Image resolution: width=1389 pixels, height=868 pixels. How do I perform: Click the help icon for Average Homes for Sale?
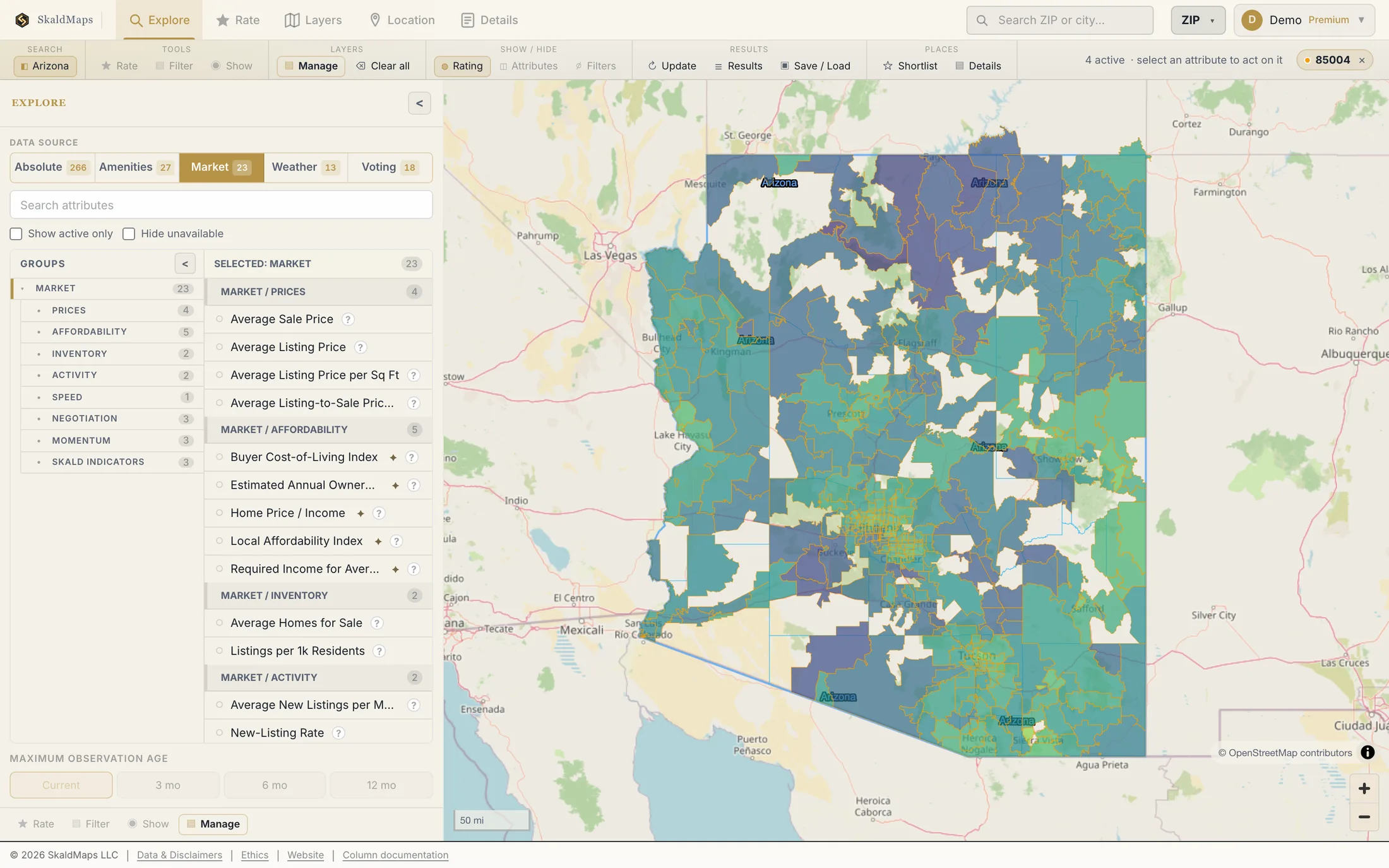[377, 623]
